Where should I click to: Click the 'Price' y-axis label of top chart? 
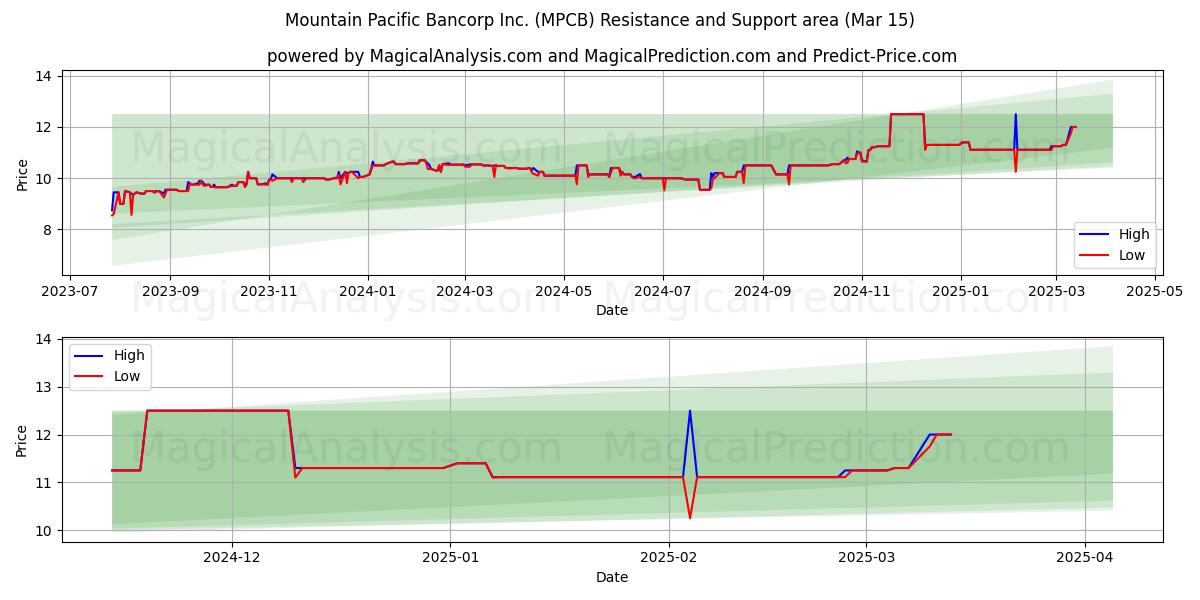click(22, 175)
